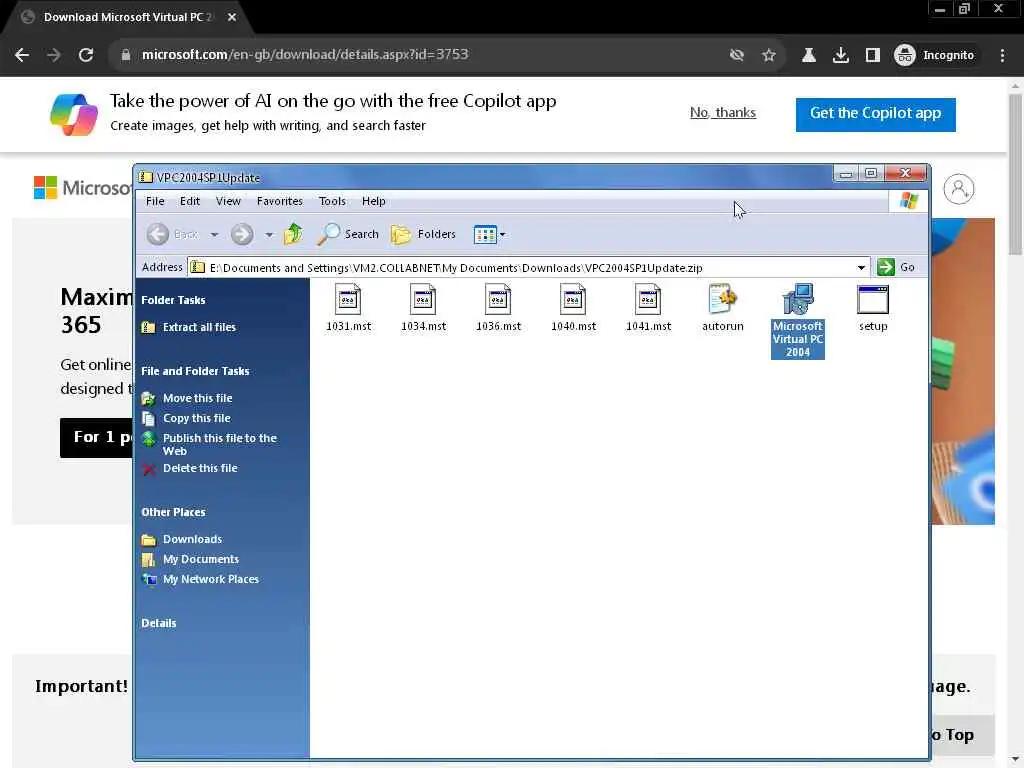Click Move this file task
Screen dimensions: 1024x768
click(198, 398)
